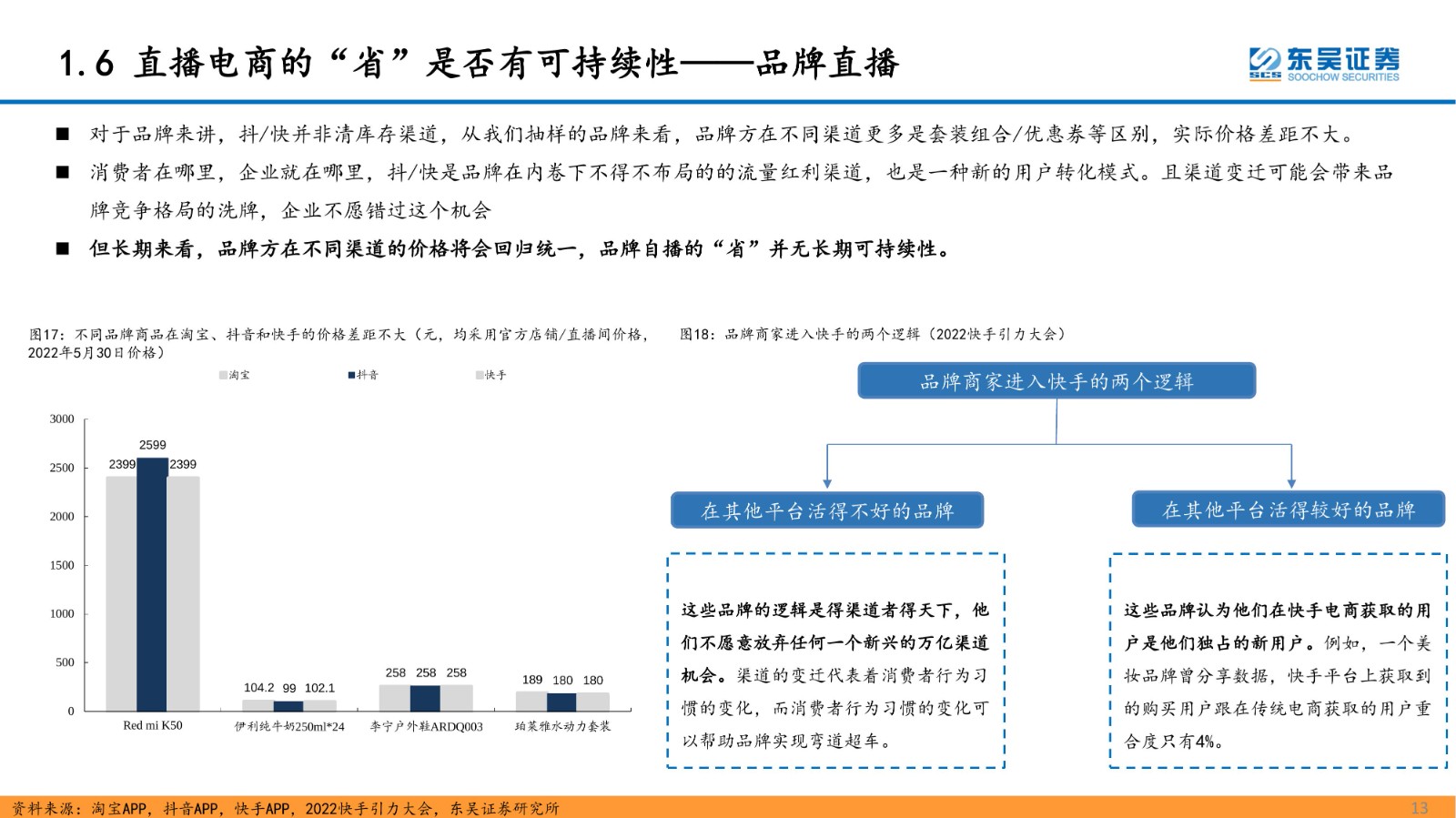1456x818 pixels.
Task: Click the 图18 caption about 快手引力大会
Action: click(x=873, y=334)
